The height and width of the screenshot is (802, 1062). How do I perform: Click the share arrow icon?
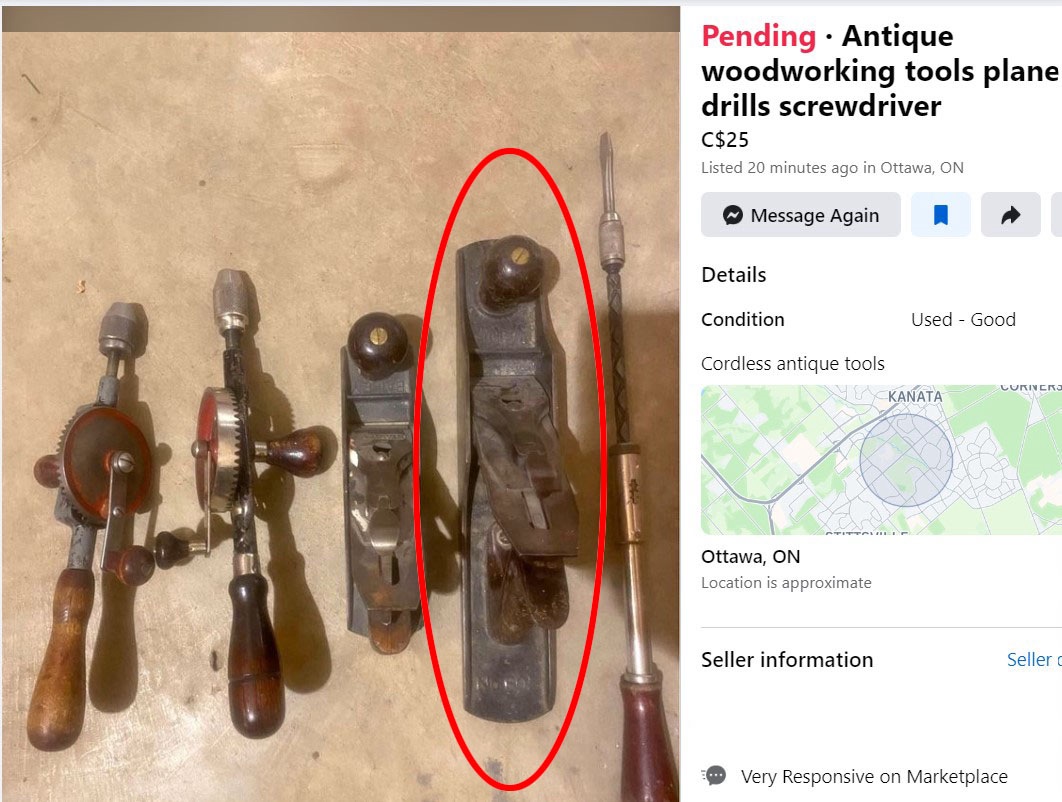[1011, 215]
